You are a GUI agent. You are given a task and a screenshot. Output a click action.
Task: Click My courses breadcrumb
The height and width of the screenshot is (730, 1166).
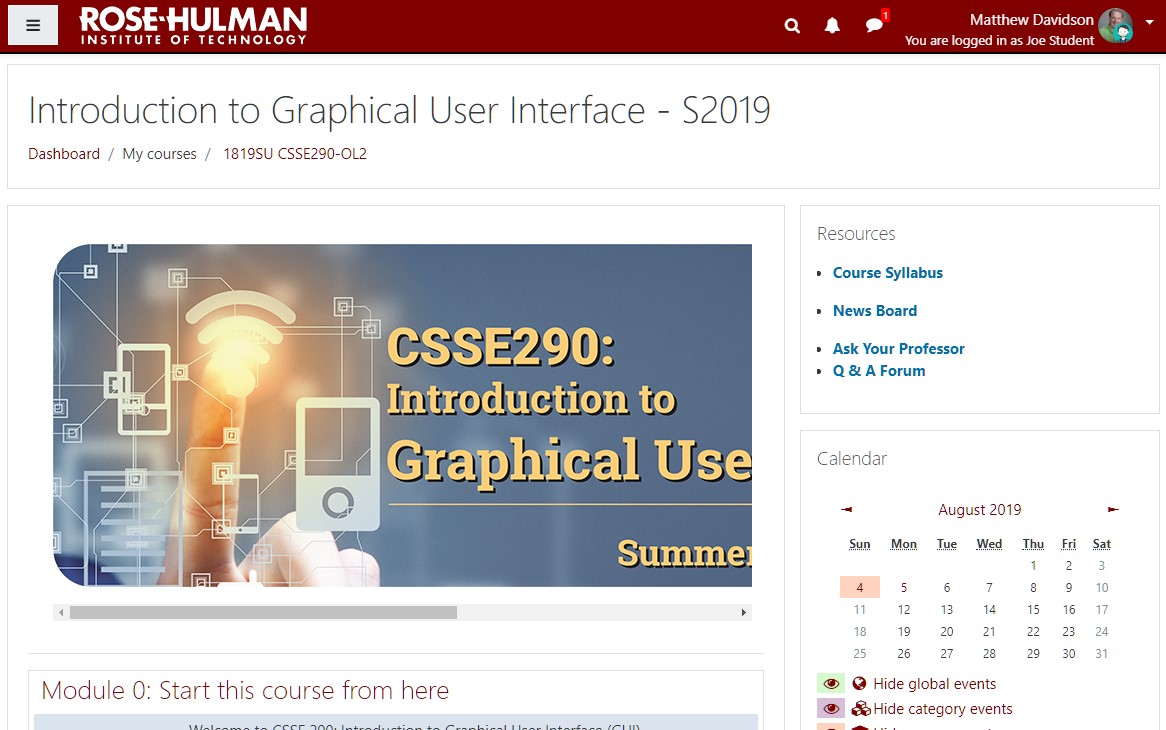tap(159, 154)
